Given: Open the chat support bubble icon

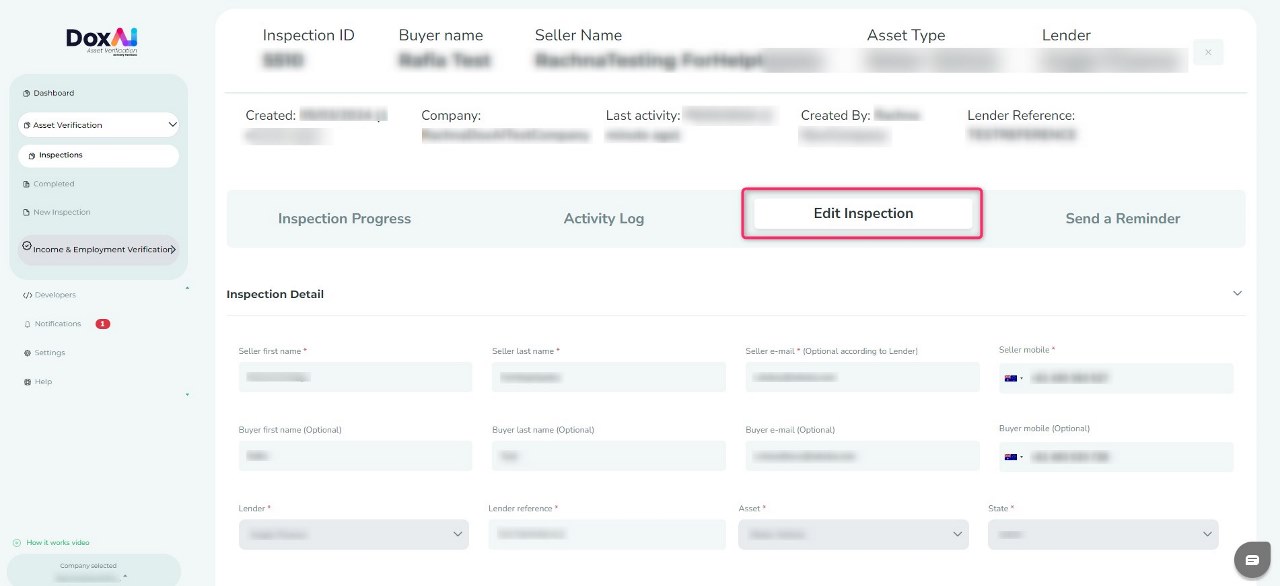Looking at the screenshot, I should click(x=1250, y=560).
